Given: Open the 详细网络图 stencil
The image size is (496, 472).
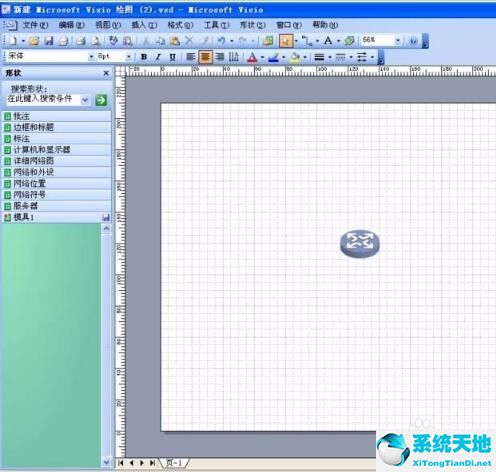Looking at the screenshot, I should (57, 161).
